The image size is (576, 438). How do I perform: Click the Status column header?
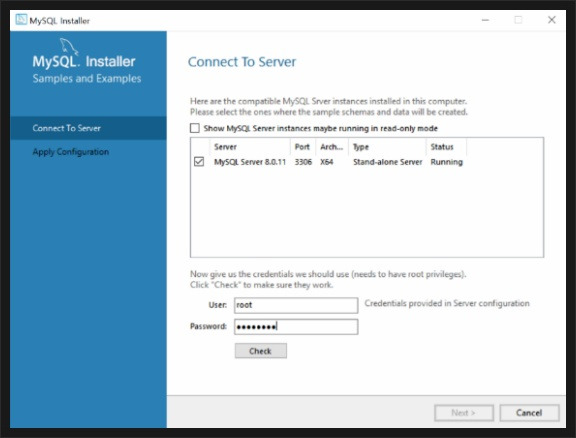tap(446, 147)
